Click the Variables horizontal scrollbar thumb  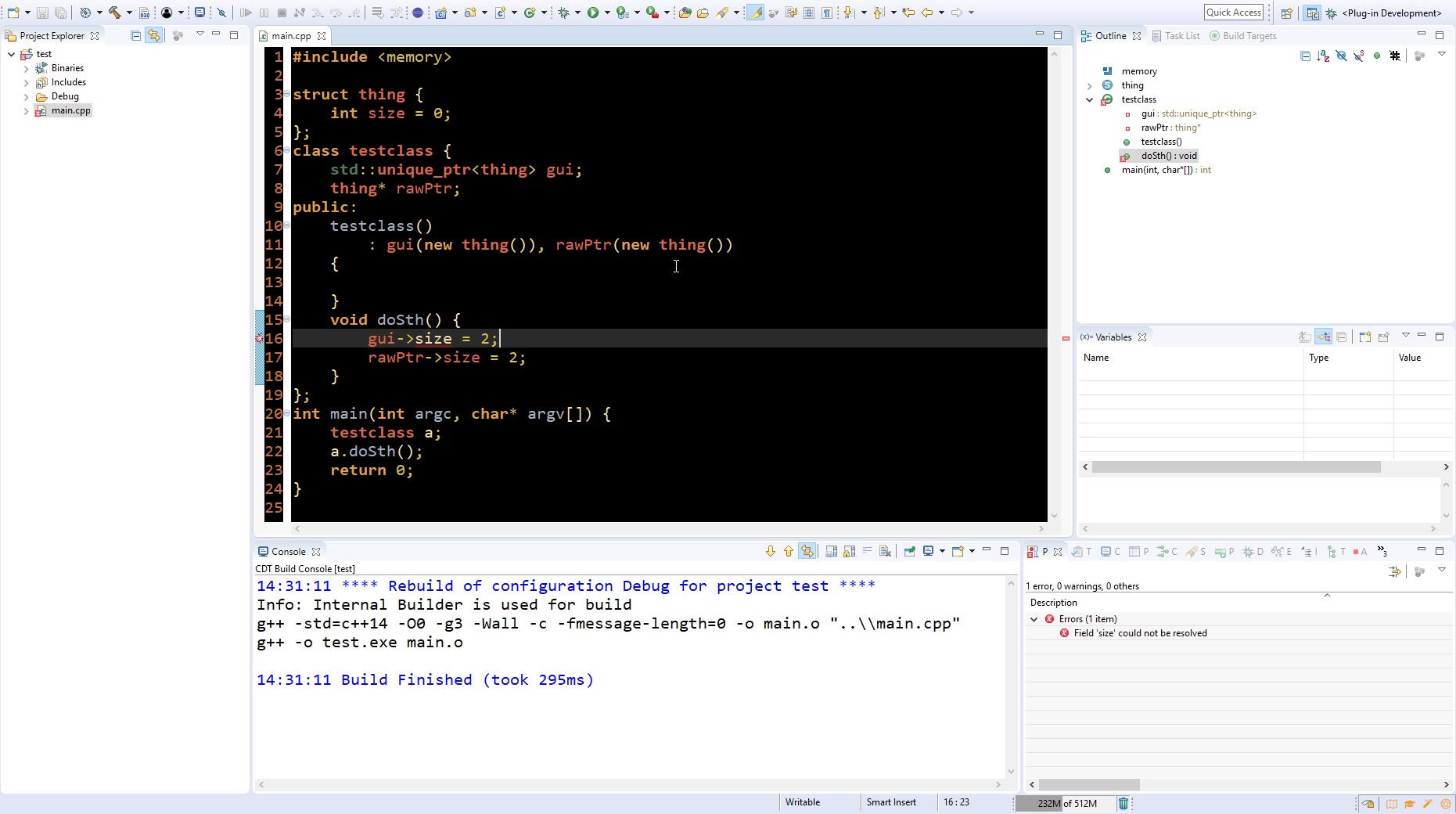(x=1236, y=466)
